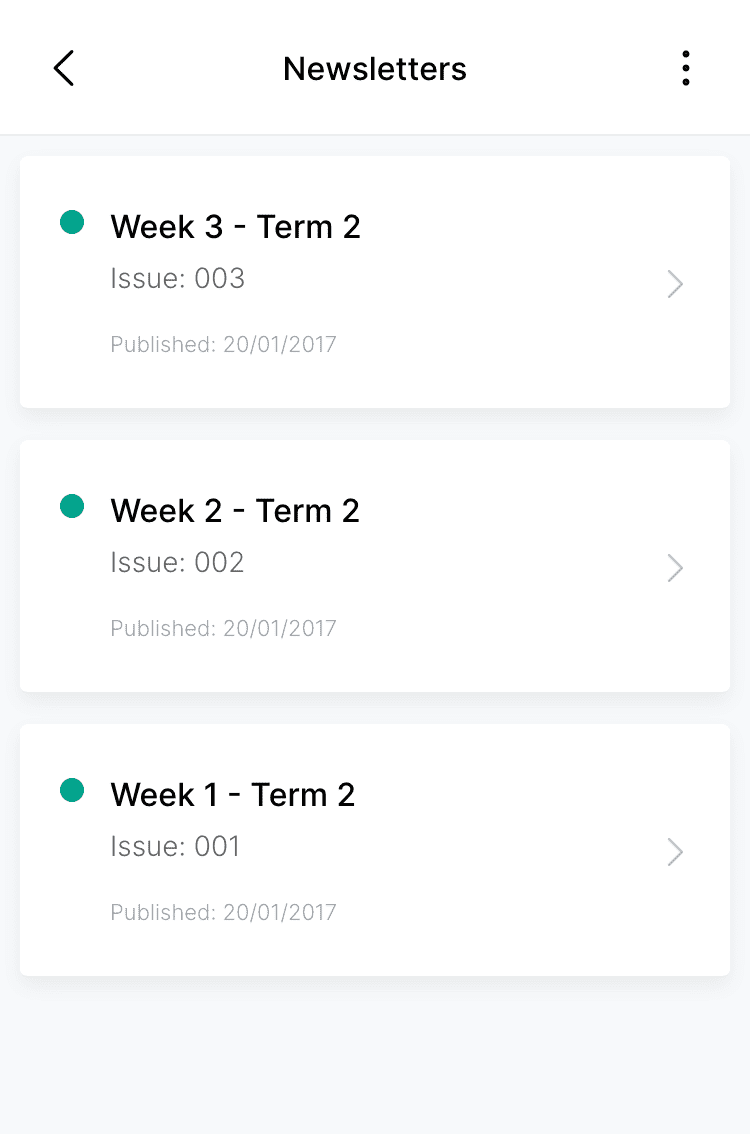Open the three-dot overflow menu

click(685, 68)
